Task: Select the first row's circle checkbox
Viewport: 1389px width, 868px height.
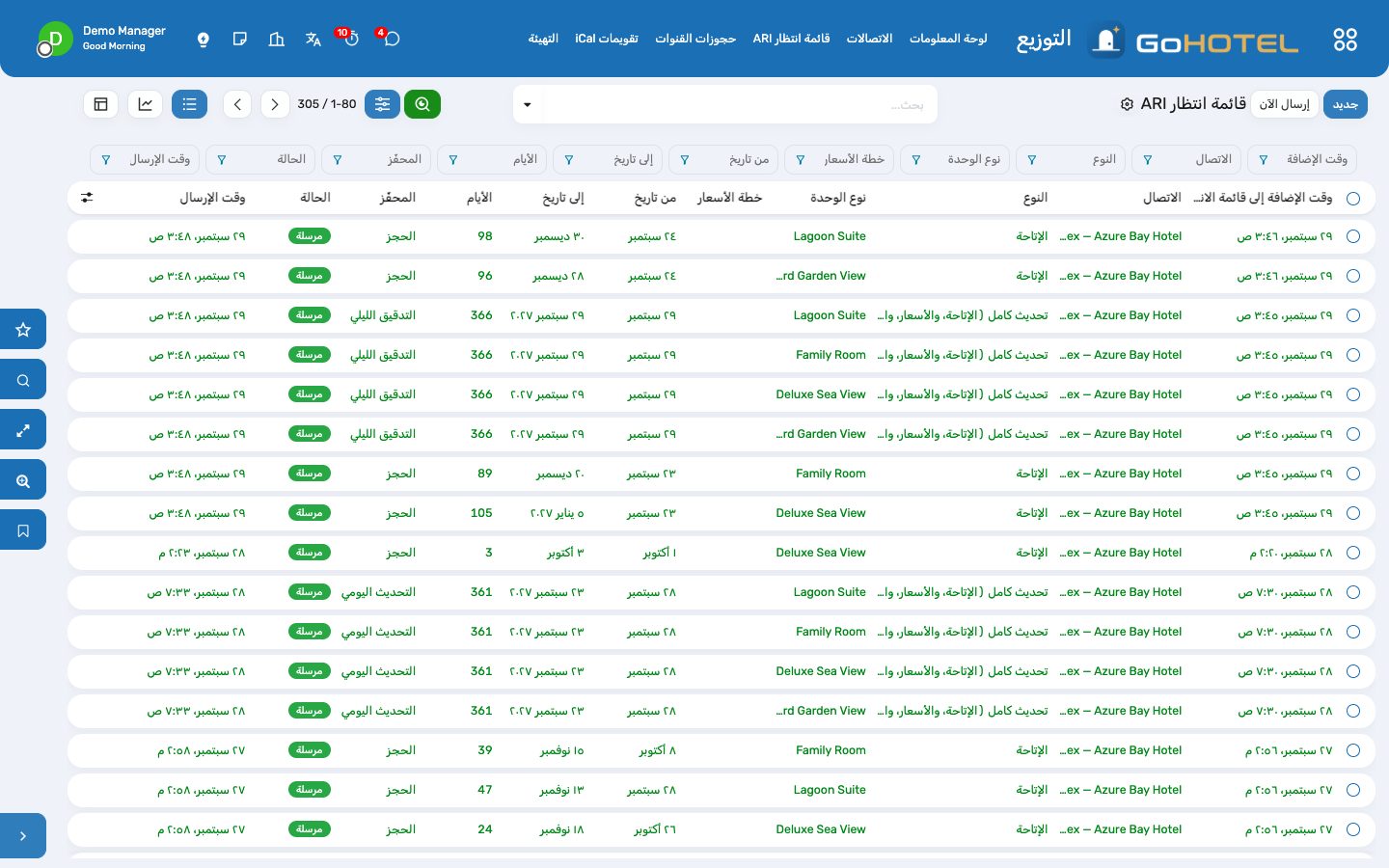Action: (x=1353, y=236)
